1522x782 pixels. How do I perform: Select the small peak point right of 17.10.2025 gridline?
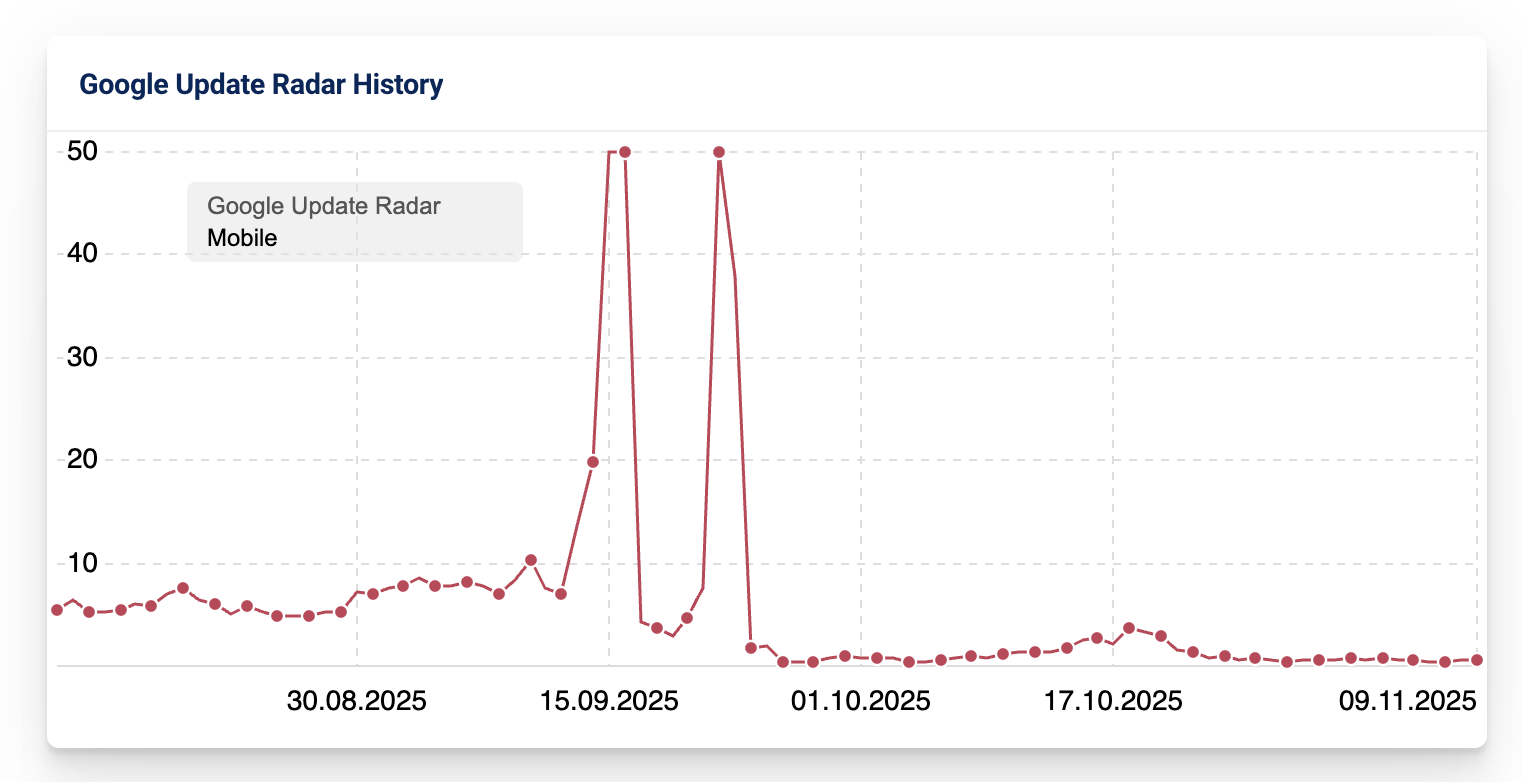pos(1129,628)
